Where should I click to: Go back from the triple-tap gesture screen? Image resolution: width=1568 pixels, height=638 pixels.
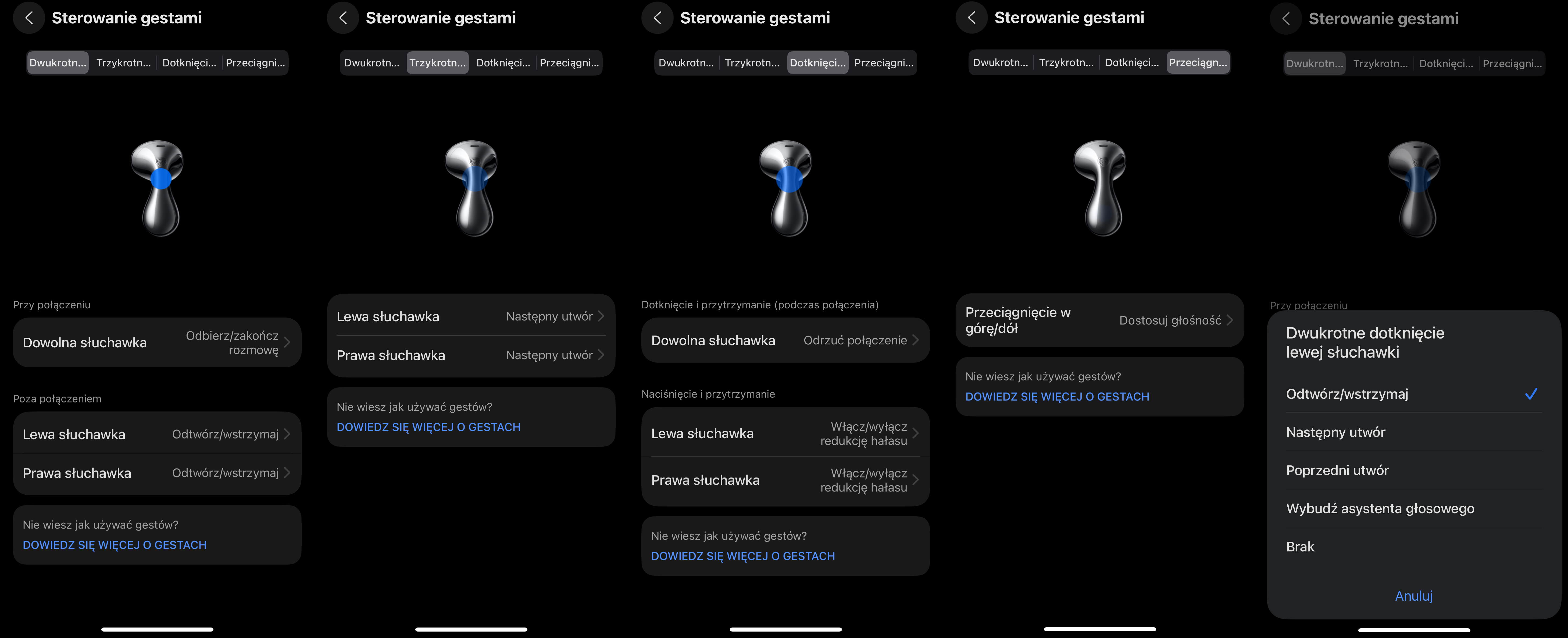point(343,18)
